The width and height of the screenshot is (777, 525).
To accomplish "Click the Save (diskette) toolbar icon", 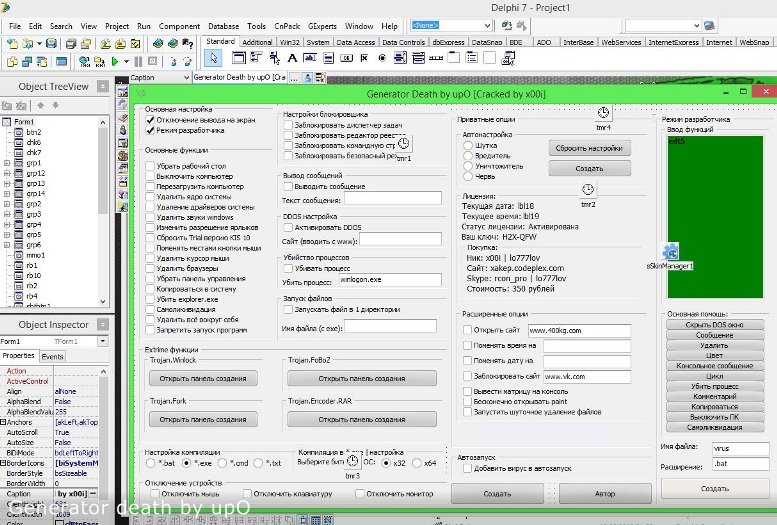I will click(51, 44).
